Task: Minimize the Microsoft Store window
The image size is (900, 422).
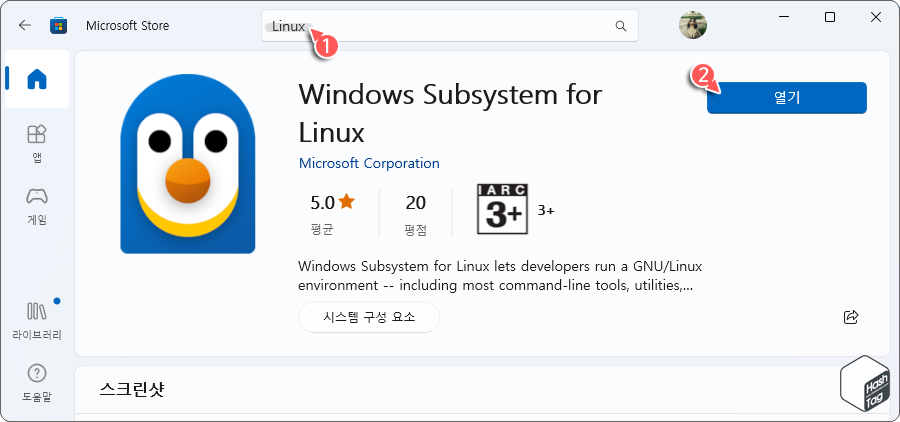Action: tap(784, 17)
